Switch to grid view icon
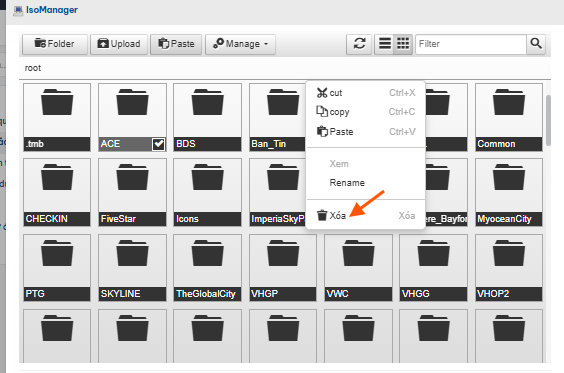 pos(403,44)
